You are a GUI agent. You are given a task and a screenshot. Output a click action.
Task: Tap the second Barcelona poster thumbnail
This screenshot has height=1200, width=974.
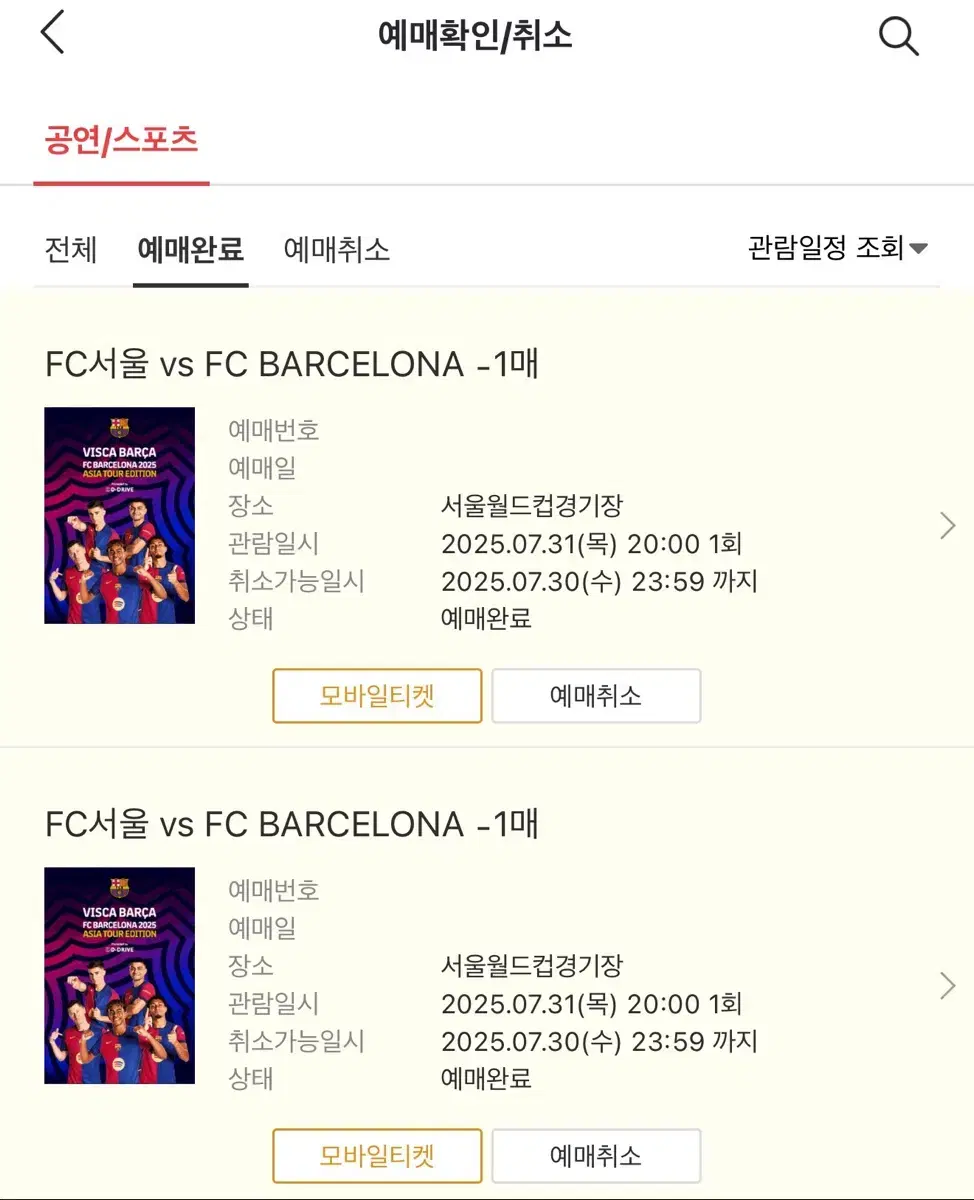pyautogui.click(x=120, y=976)
